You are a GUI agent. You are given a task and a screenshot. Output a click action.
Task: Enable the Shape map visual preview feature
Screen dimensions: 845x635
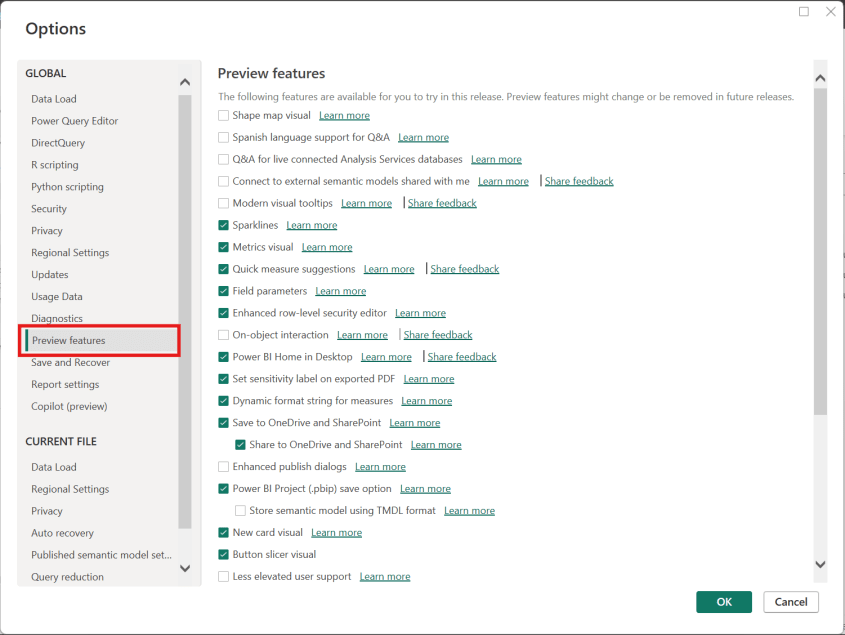pos(222,115)
